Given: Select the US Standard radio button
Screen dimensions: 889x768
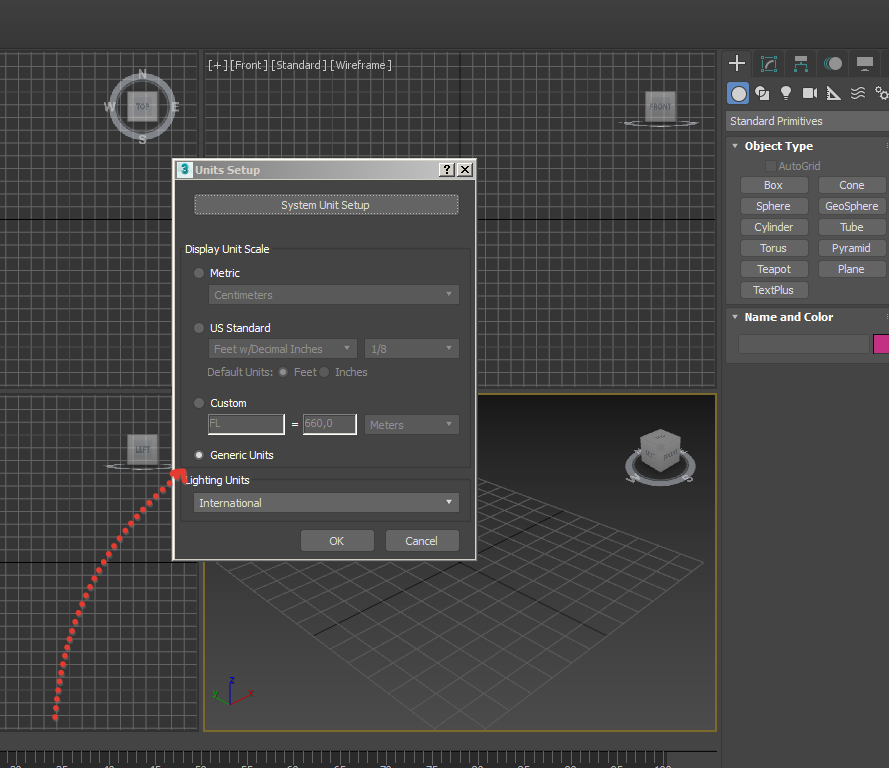Looking at the screenshot, I should [199, 328].
